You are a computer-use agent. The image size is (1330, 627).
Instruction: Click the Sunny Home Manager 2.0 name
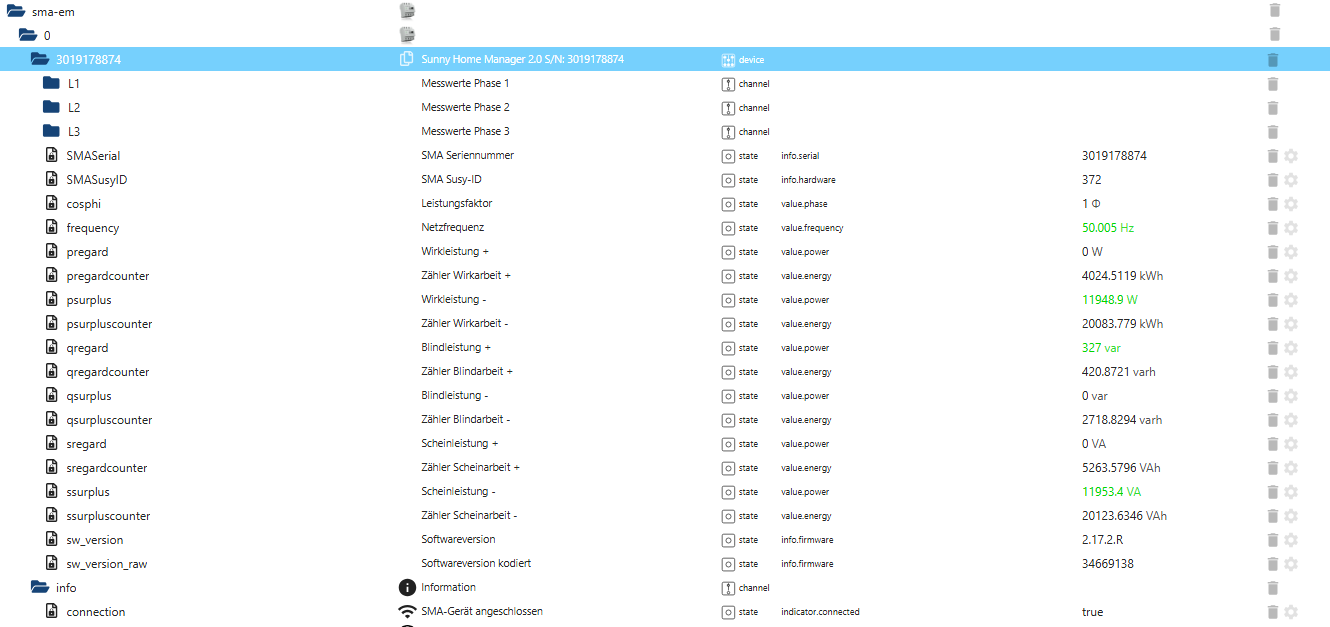(522, 59)
